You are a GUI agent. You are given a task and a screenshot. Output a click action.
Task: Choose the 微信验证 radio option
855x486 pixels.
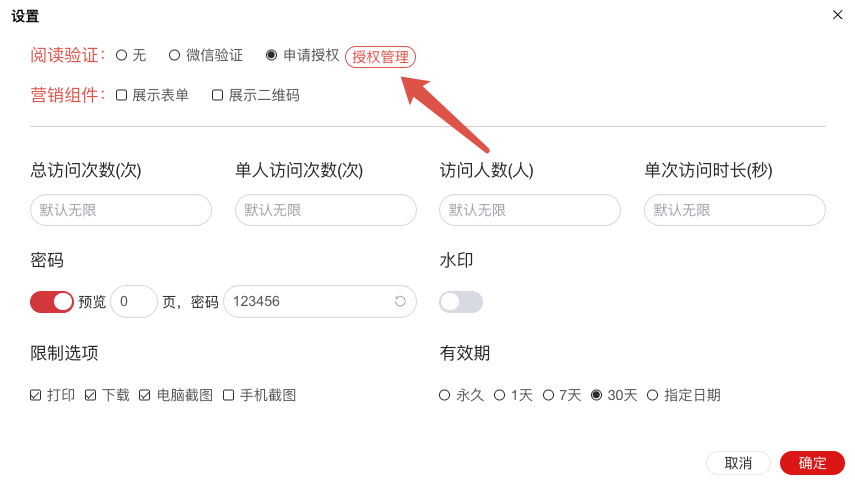click(x=175, y=55)
